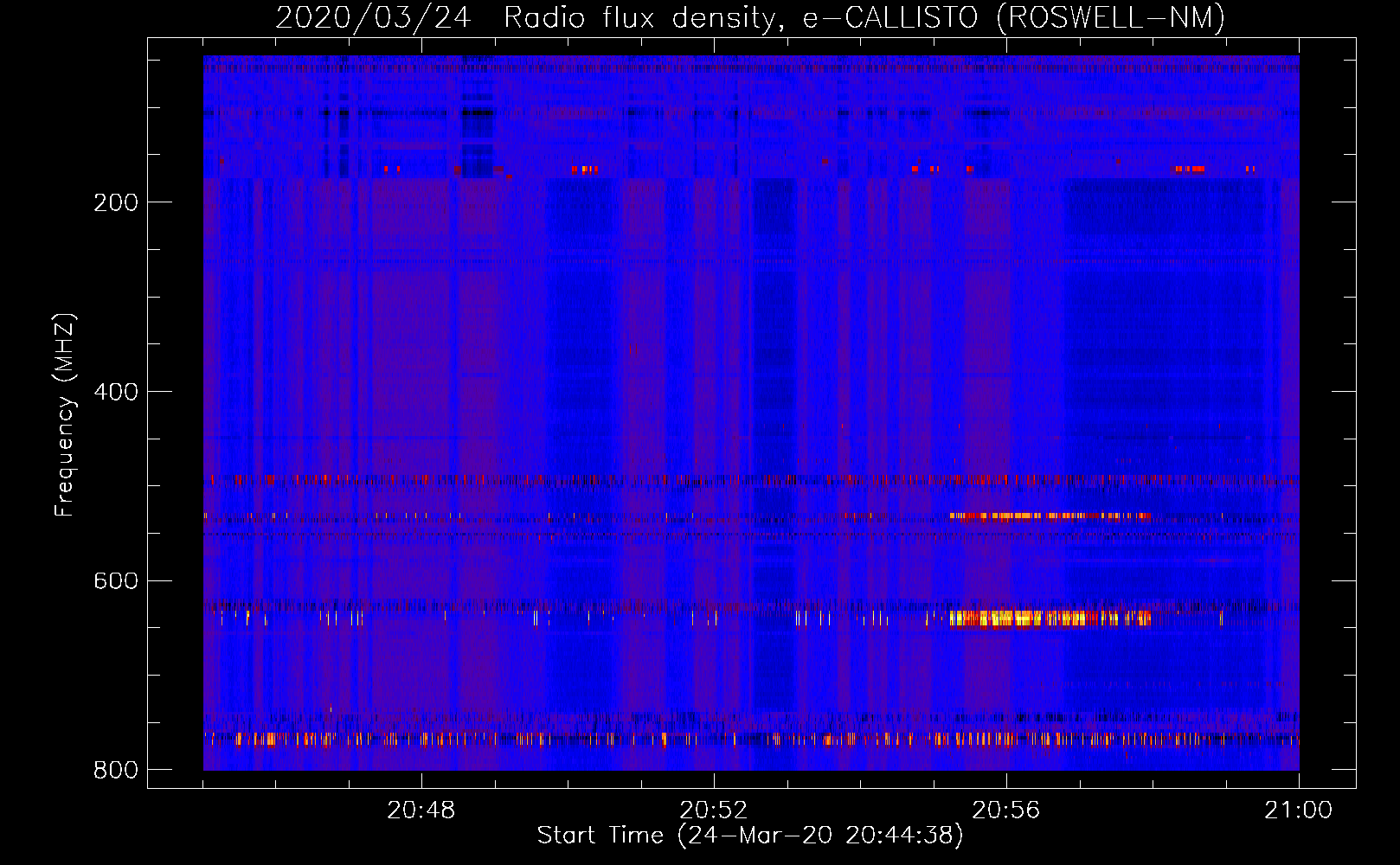Click the '200' frequency tick label
Viewport: 1400px width, 865px height.
[116, 202]
